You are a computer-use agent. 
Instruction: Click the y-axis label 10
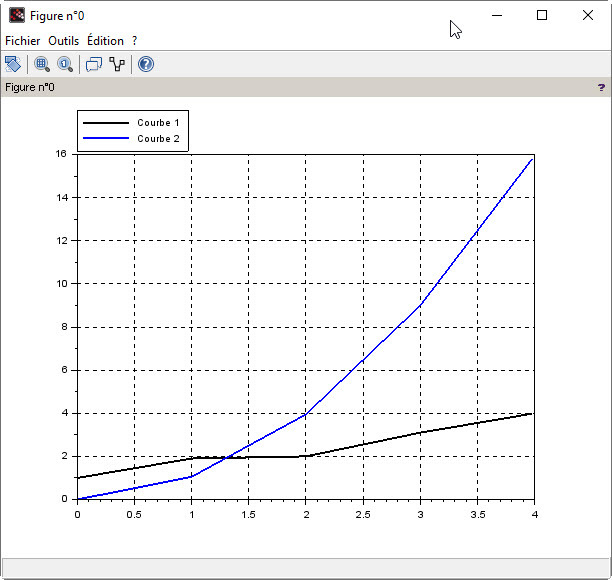(x=61, y=284)
